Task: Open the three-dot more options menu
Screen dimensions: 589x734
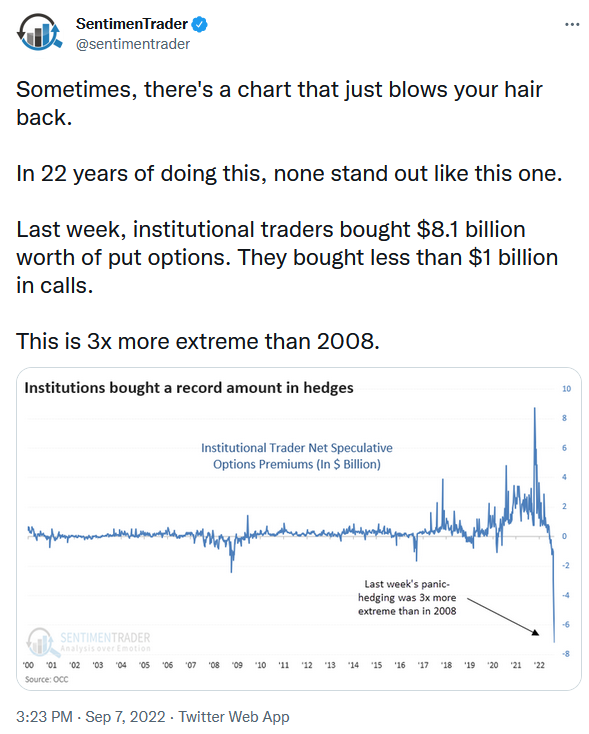Action: 572,24
